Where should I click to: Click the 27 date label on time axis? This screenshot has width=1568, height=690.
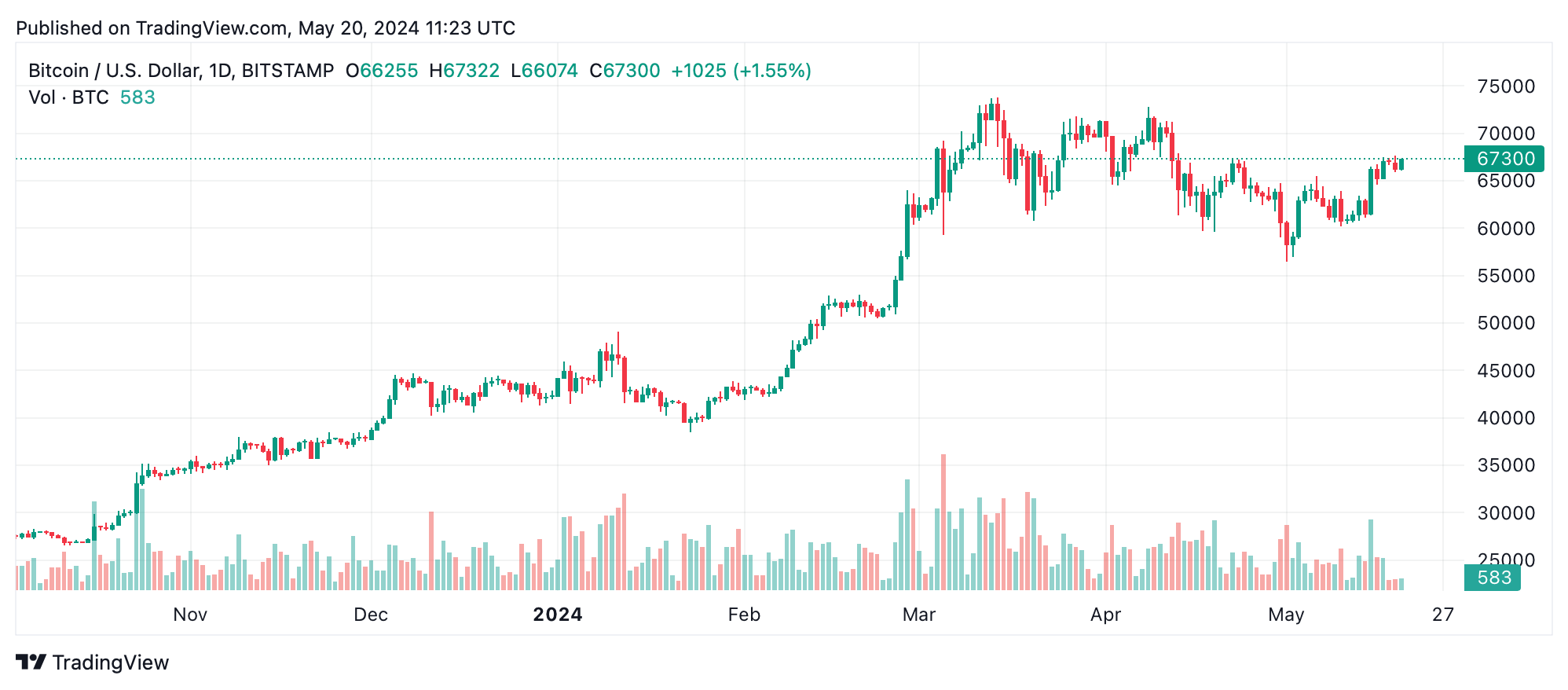point(1443,615)
